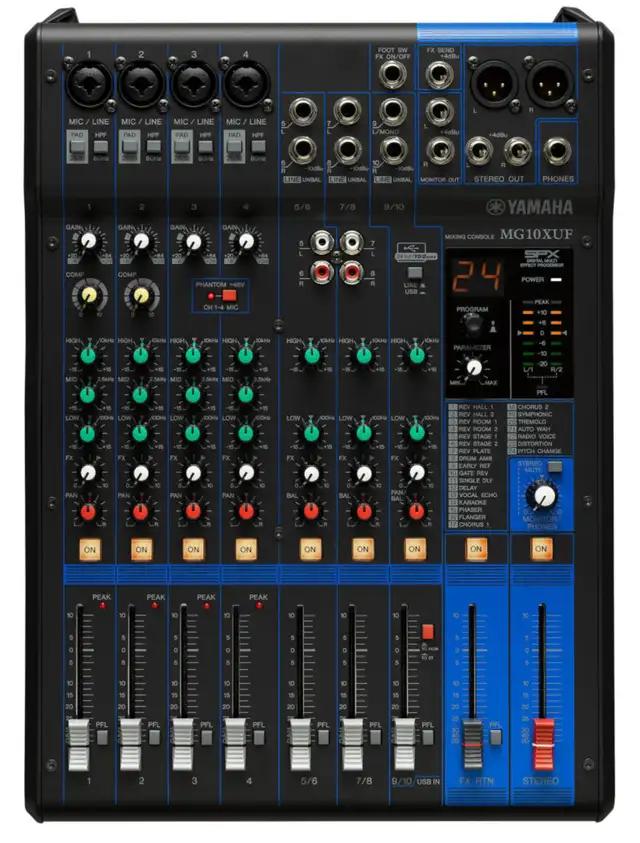The height and width of the screenshot is (843, 640).
Task: Click channel 1 MIC/LINE combo input jack
Action: (x=88, y=85)
